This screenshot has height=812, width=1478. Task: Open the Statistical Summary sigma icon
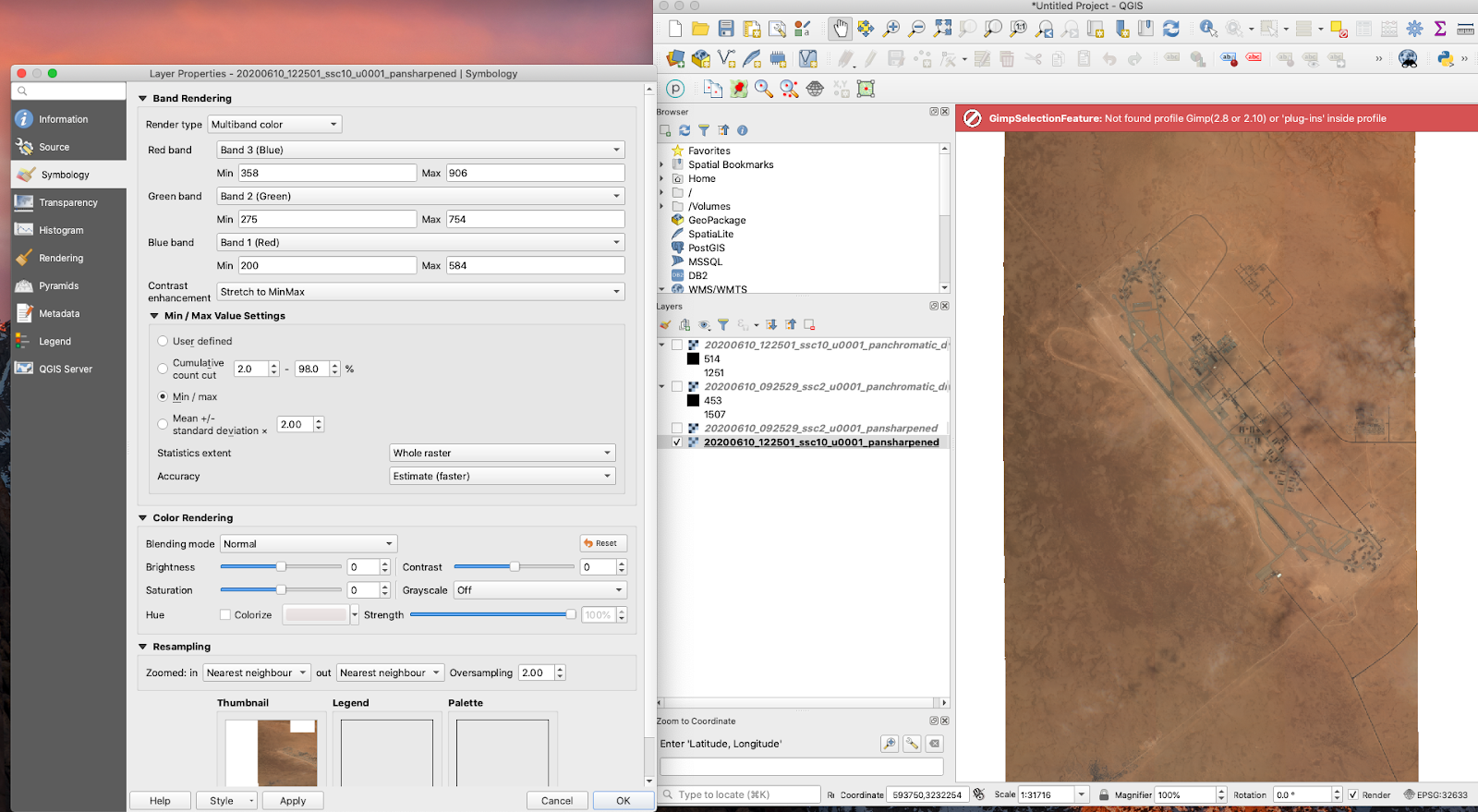[x=1439, y=29]
